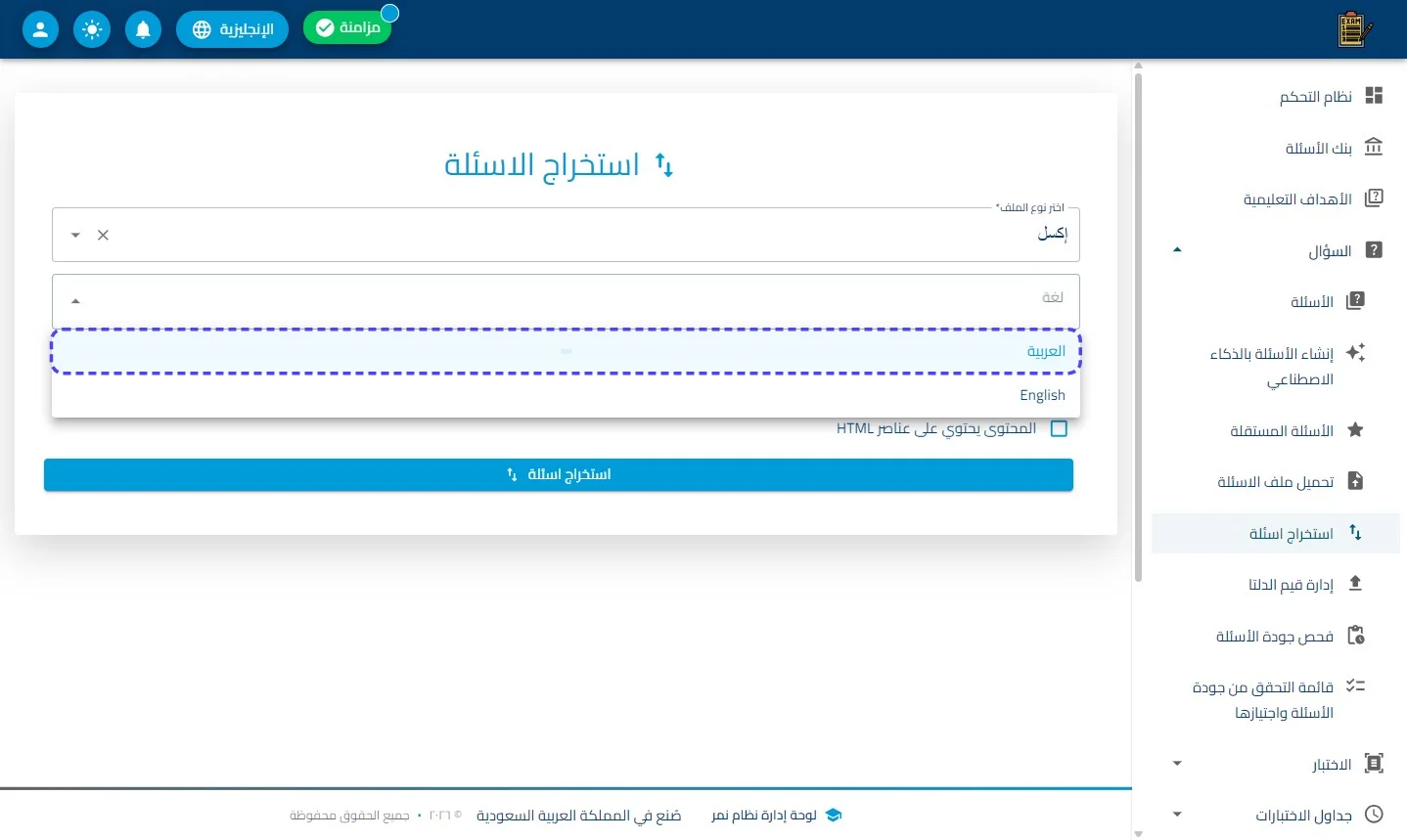Open فحص جودة الأسئلة clipboard icon
Image resolution: width=1407 pixels, height=840 pixels.
[1355, 636]
